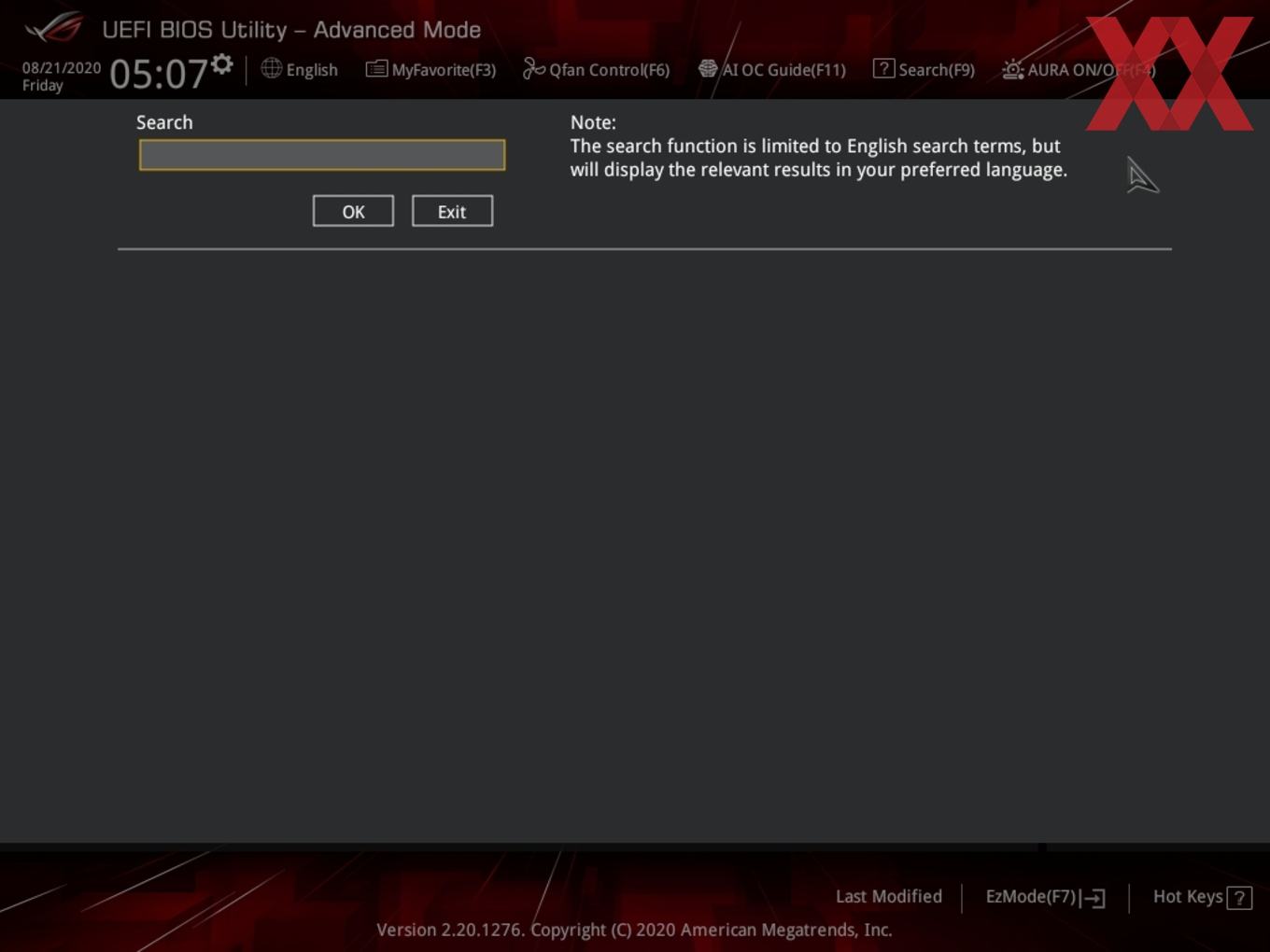Image resolution: width=1270 pixels, height=952 pixels.
Task: Switch to EzMode(F7)
Action: pos(1031,896)
